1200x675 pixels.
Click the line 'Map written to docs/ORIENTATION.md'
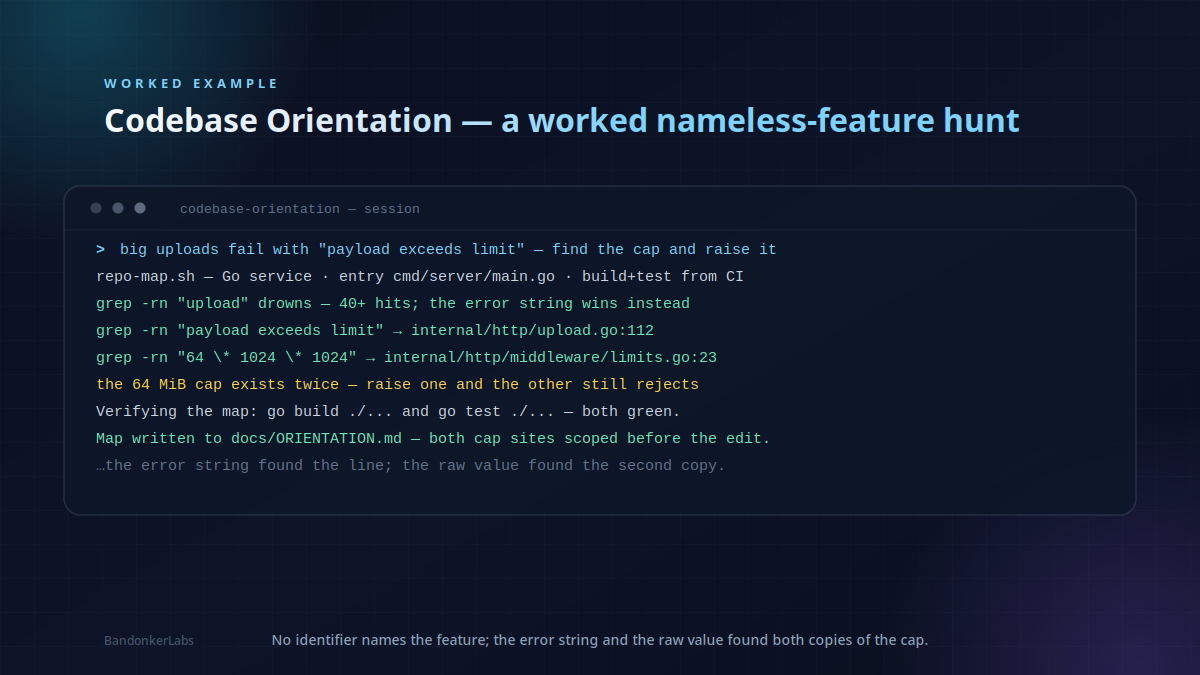pyautogui.click(x=433, y=439)
